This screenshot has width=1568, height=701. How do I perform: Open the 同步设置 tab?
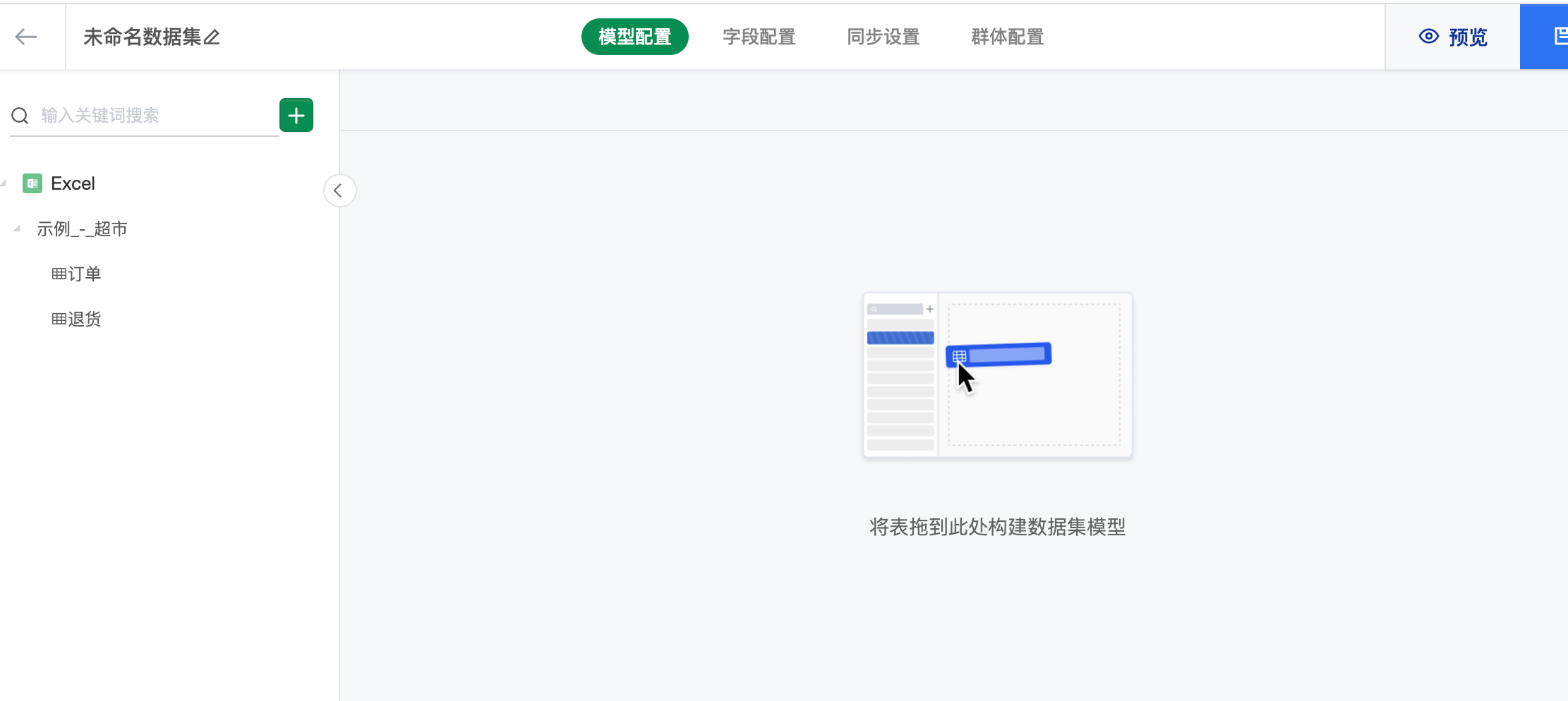(883, 37)
